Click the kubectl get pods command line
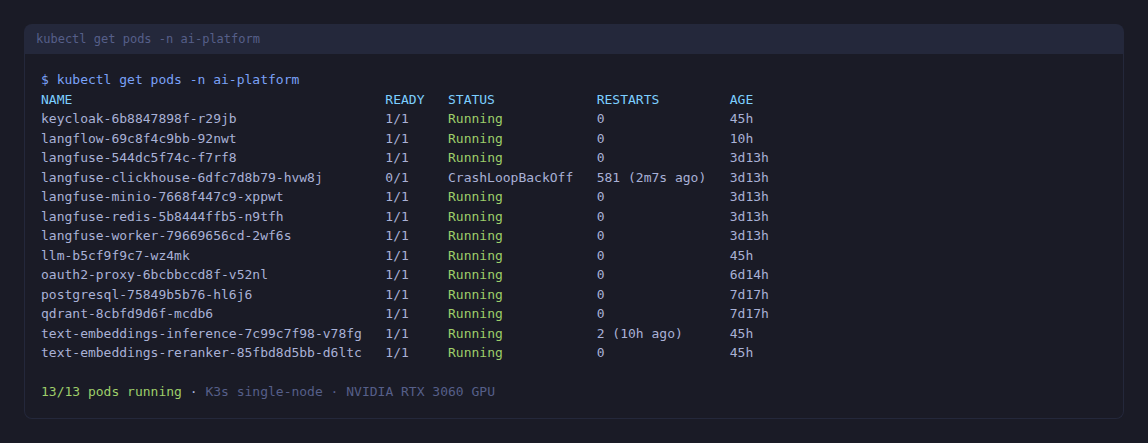 [170, 80]
